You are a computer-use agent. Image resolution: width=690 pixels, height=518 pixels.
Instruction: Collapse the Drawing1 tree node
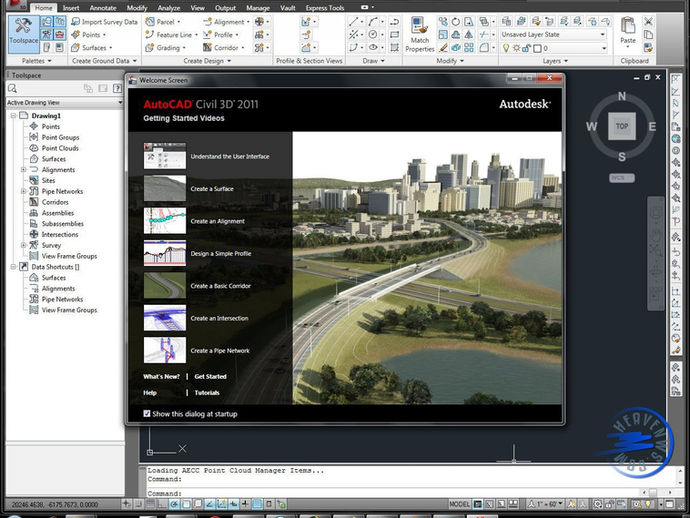(x=13, y=115)
